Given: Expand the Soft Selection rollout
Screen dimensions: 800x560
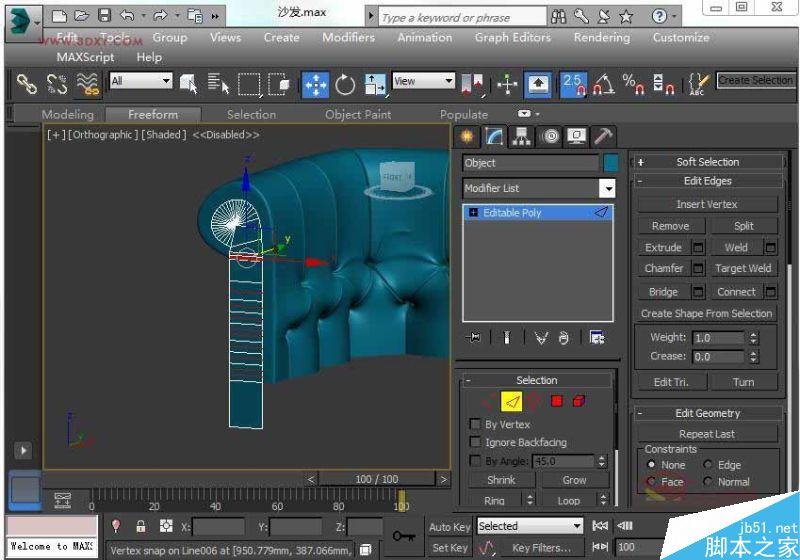Looking at the screenshot, I should [707, 162].
